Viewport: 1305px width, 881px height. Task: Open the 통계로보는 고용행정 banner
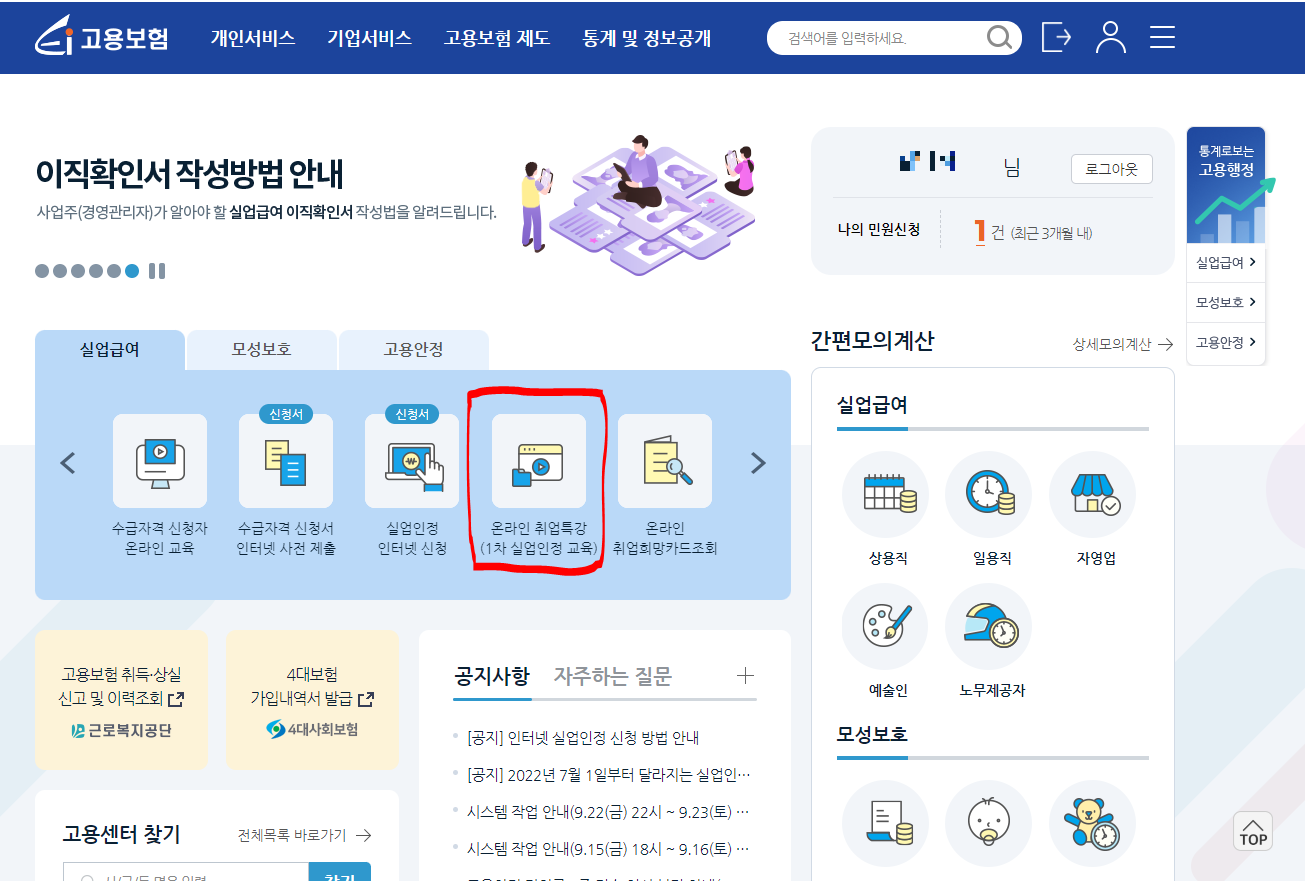point(1226,185)
